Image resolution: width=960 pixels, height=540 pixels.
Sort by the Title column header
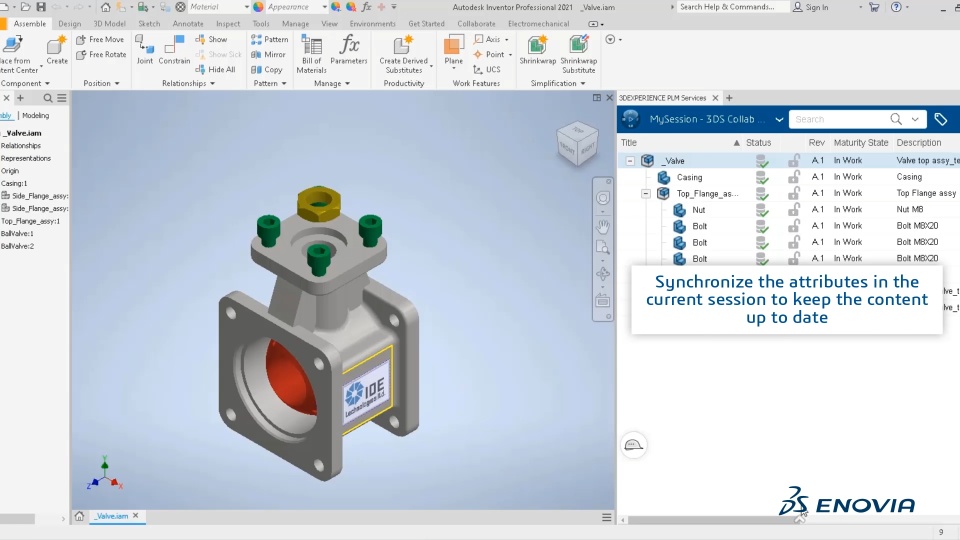click(629, 143)
